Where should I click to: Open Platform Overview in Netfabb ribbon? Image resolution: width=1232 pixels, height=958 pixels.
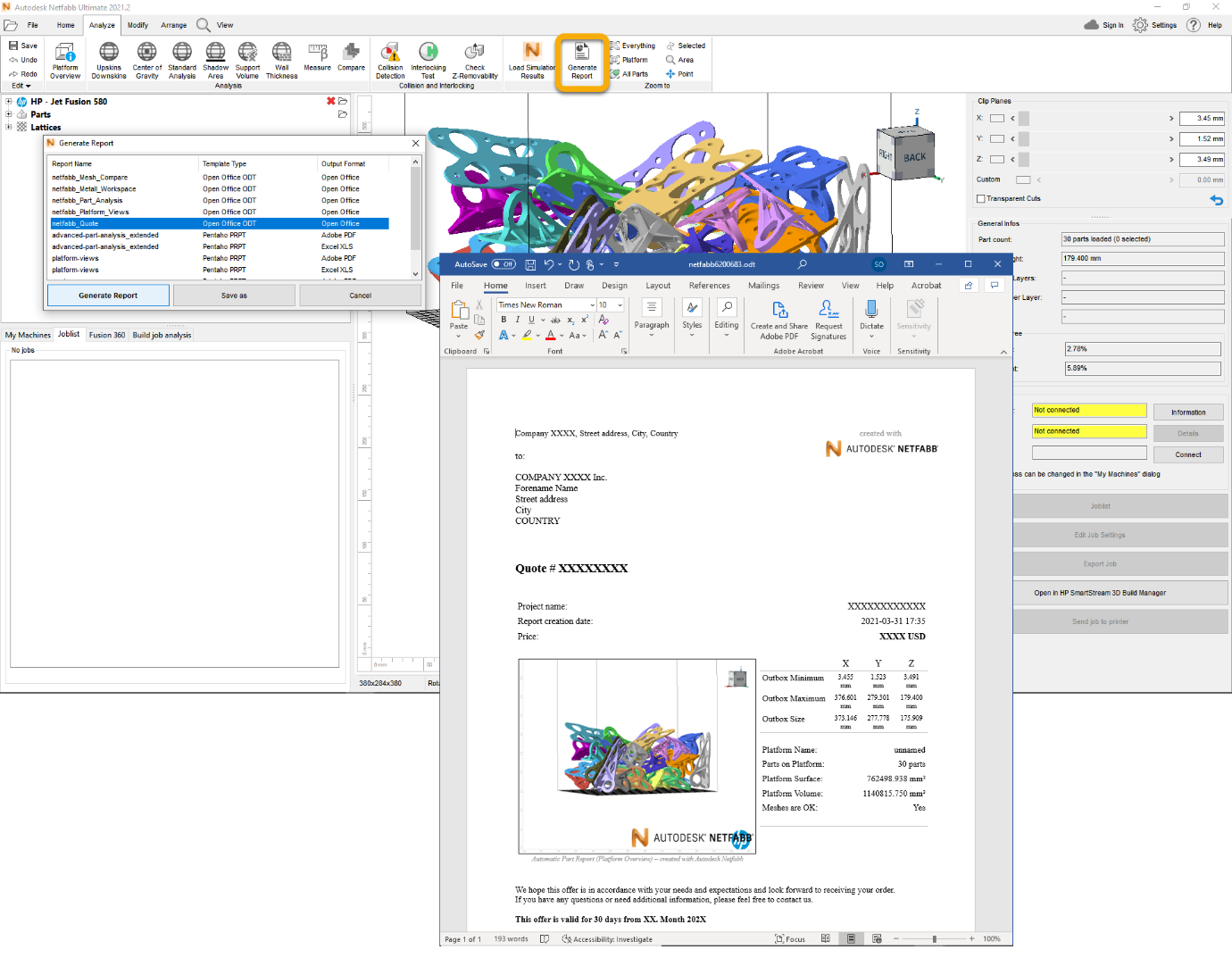click(x=65, y=61)
